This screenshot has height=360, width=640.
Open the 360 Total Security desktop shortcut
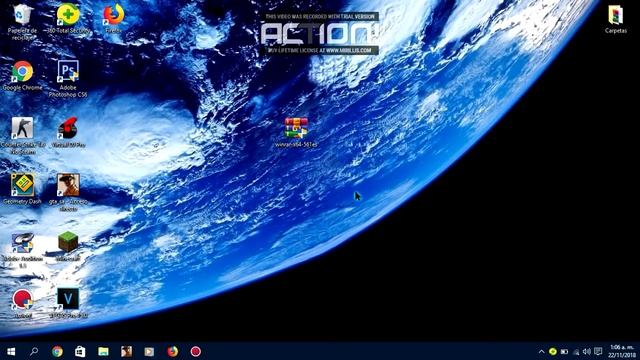[x=68, y=18]
